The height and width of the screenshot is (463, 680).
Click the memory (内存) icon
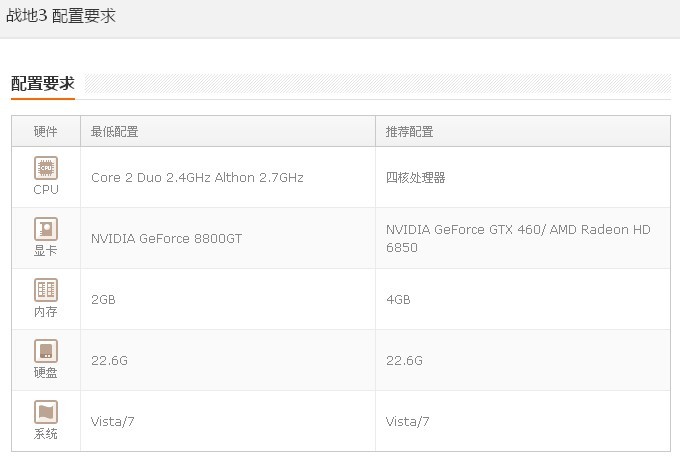click(x=46, y=290)
